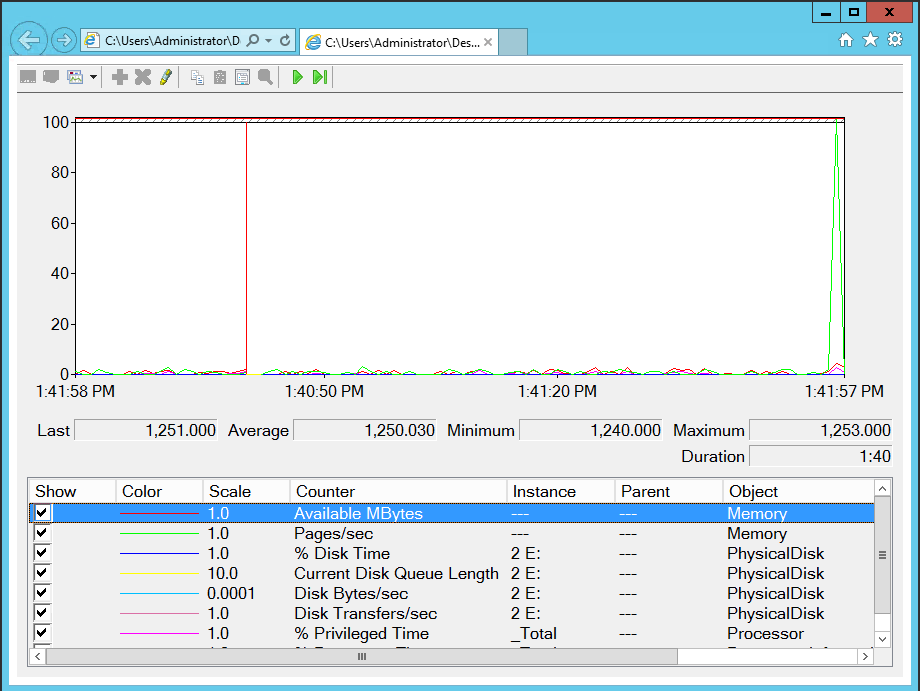
Task: Sort by the Object column header
Action: pos(798,491)
